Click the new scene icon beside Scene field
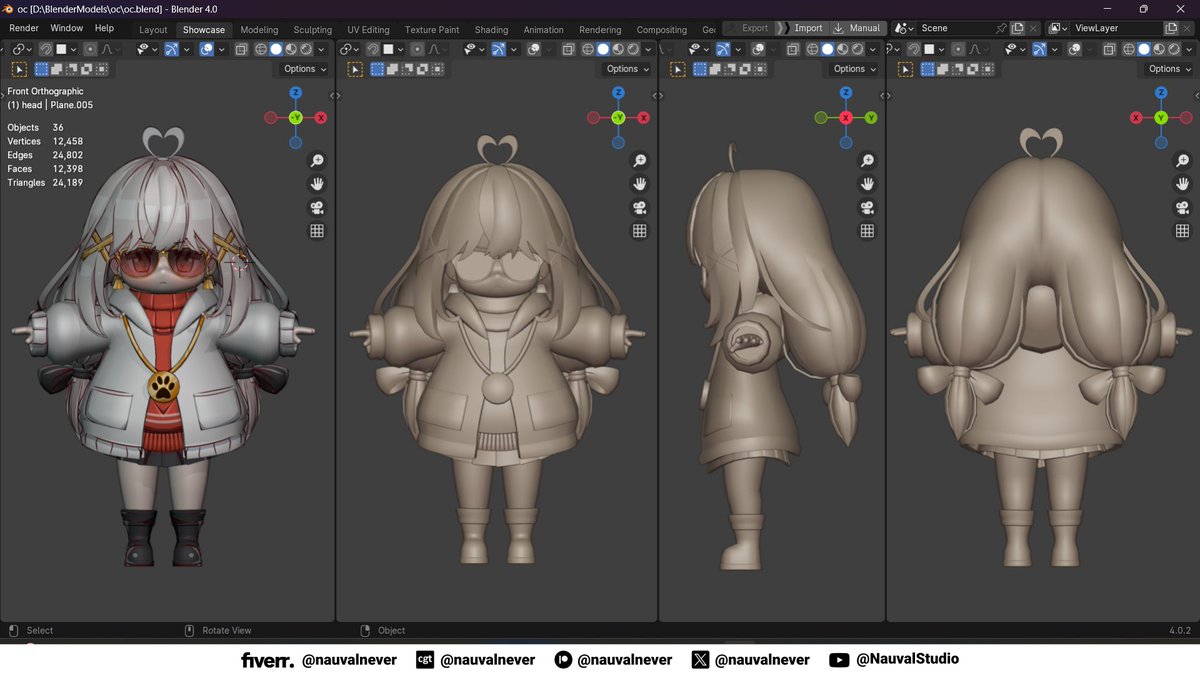 (1017, 28)
